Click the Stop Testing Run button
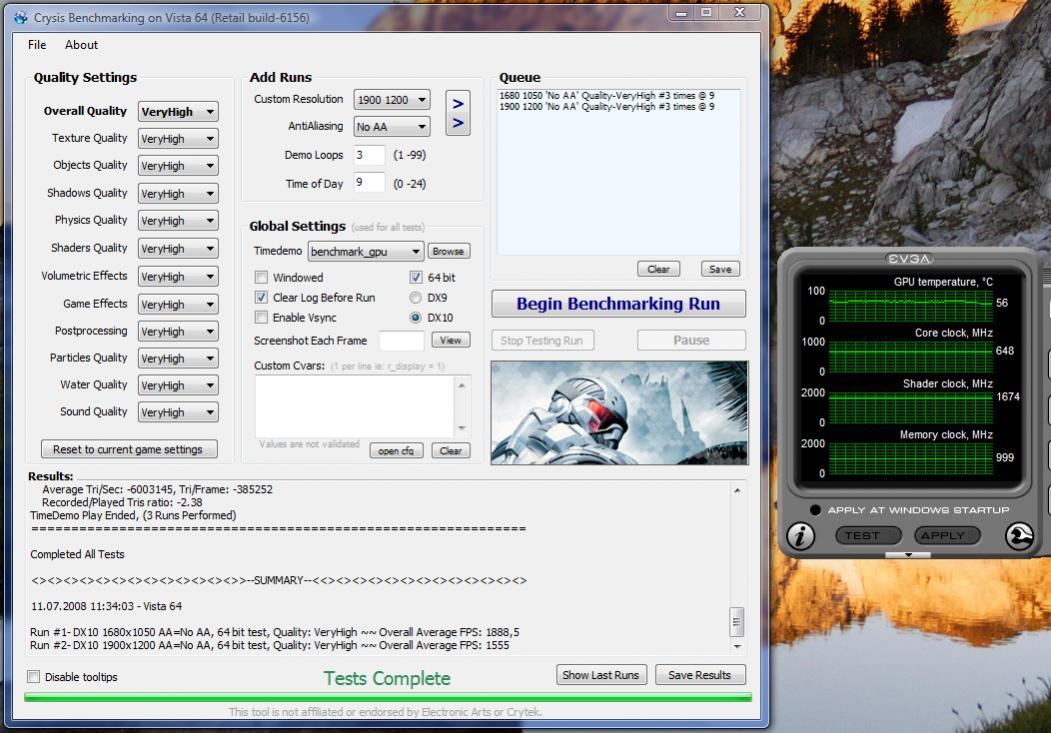 coord(542,340)
